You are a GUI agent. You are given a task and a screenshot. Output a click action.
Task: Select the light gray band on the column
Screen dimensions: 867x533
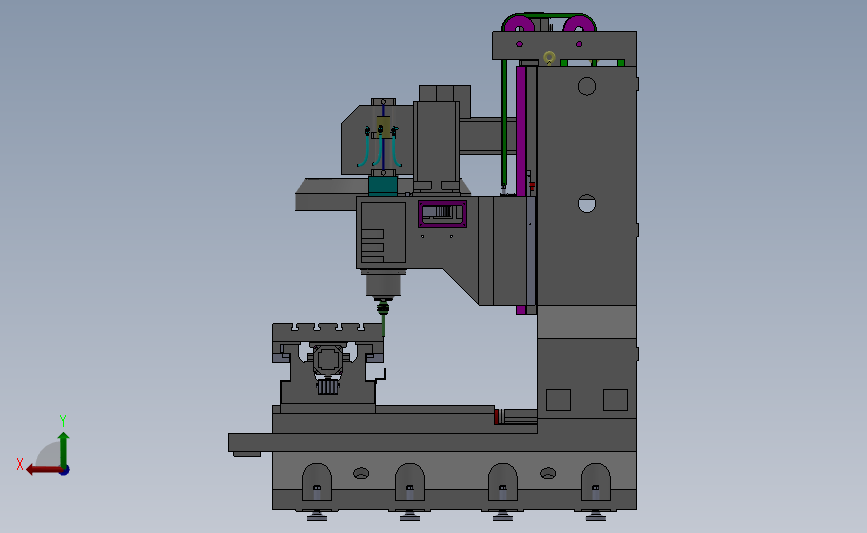tap(587, 322)
